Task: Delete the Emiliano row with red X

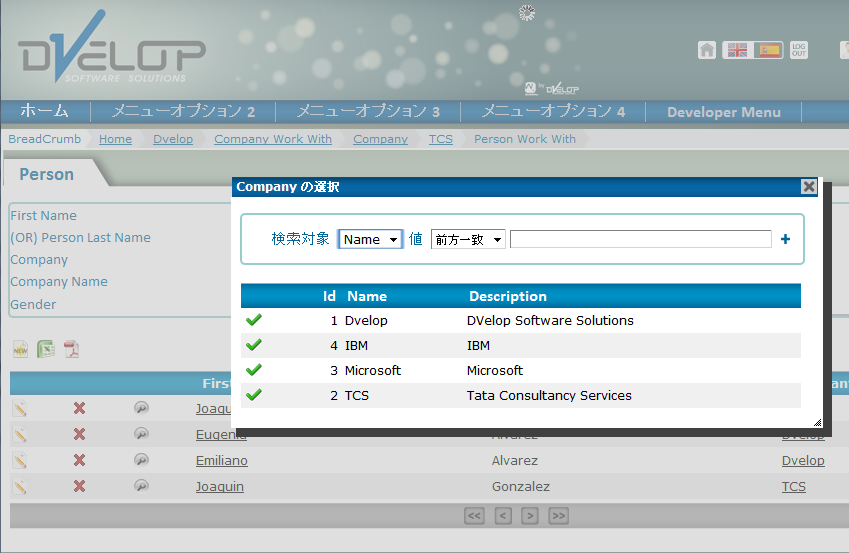Action: [80, 460]
